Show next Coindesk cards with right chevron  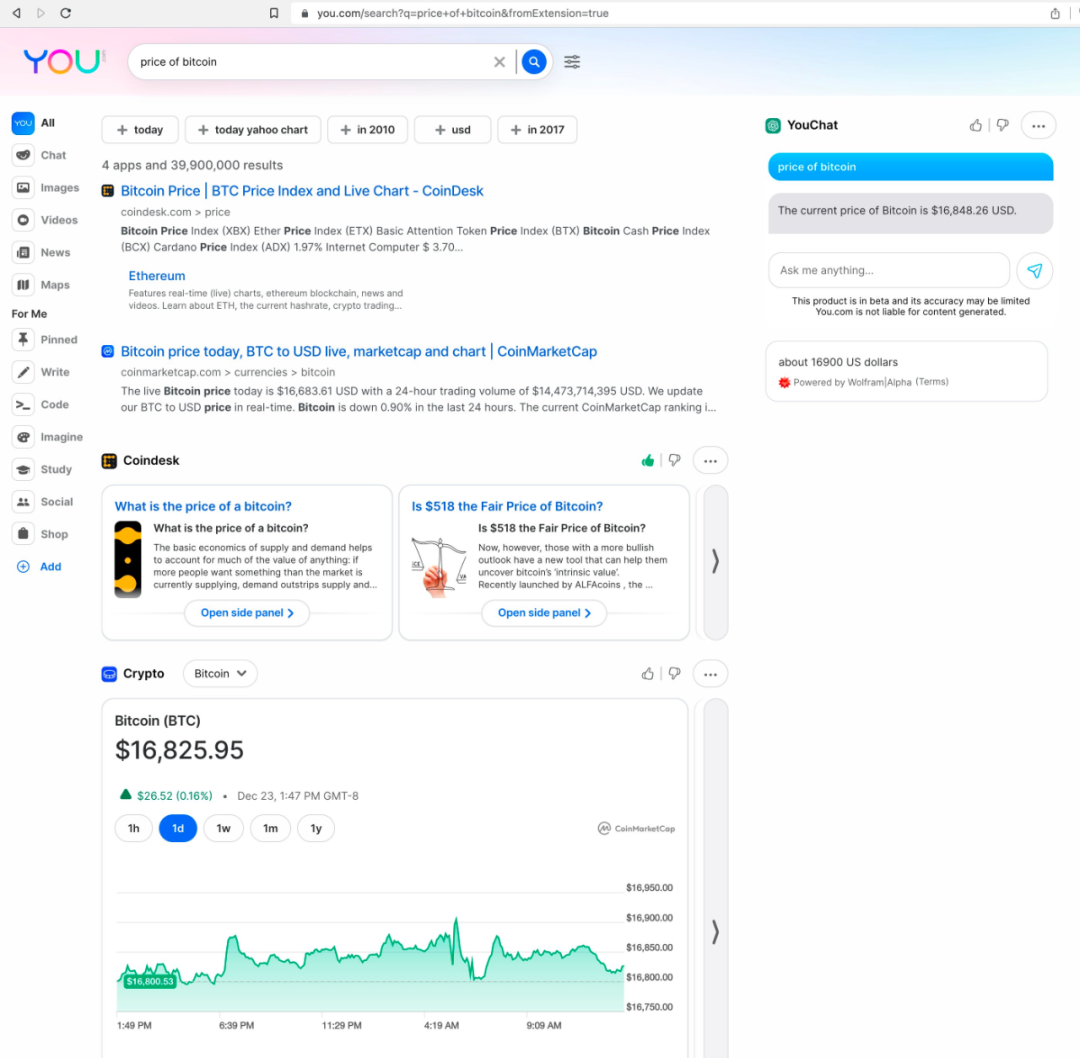(715, 561)
